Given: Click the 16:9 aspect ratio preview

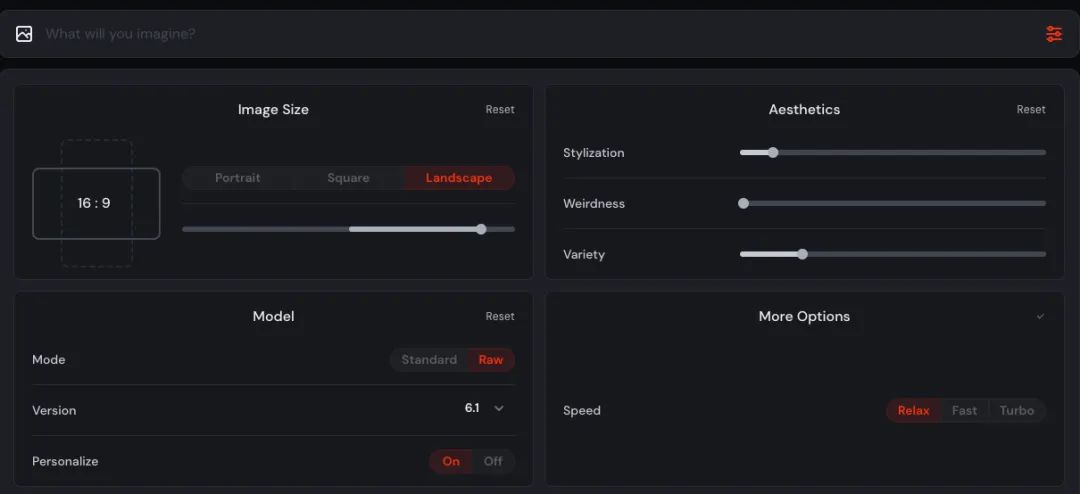Looking at the screenshot, I should 95,203.
